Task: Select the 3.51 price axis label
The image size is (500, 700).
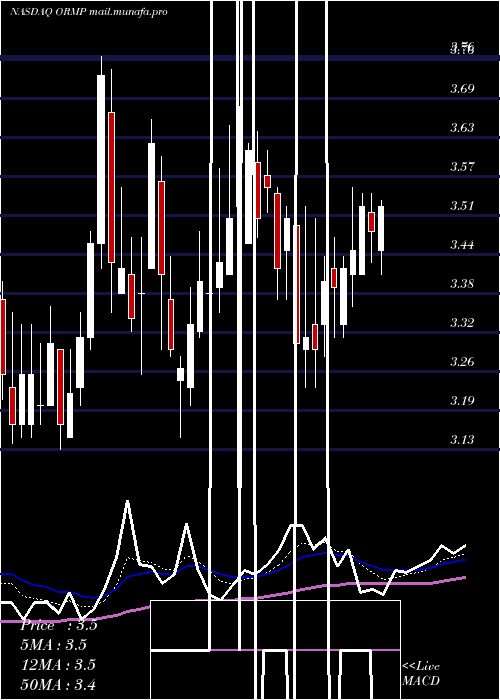Action: (x=462, y=206)
